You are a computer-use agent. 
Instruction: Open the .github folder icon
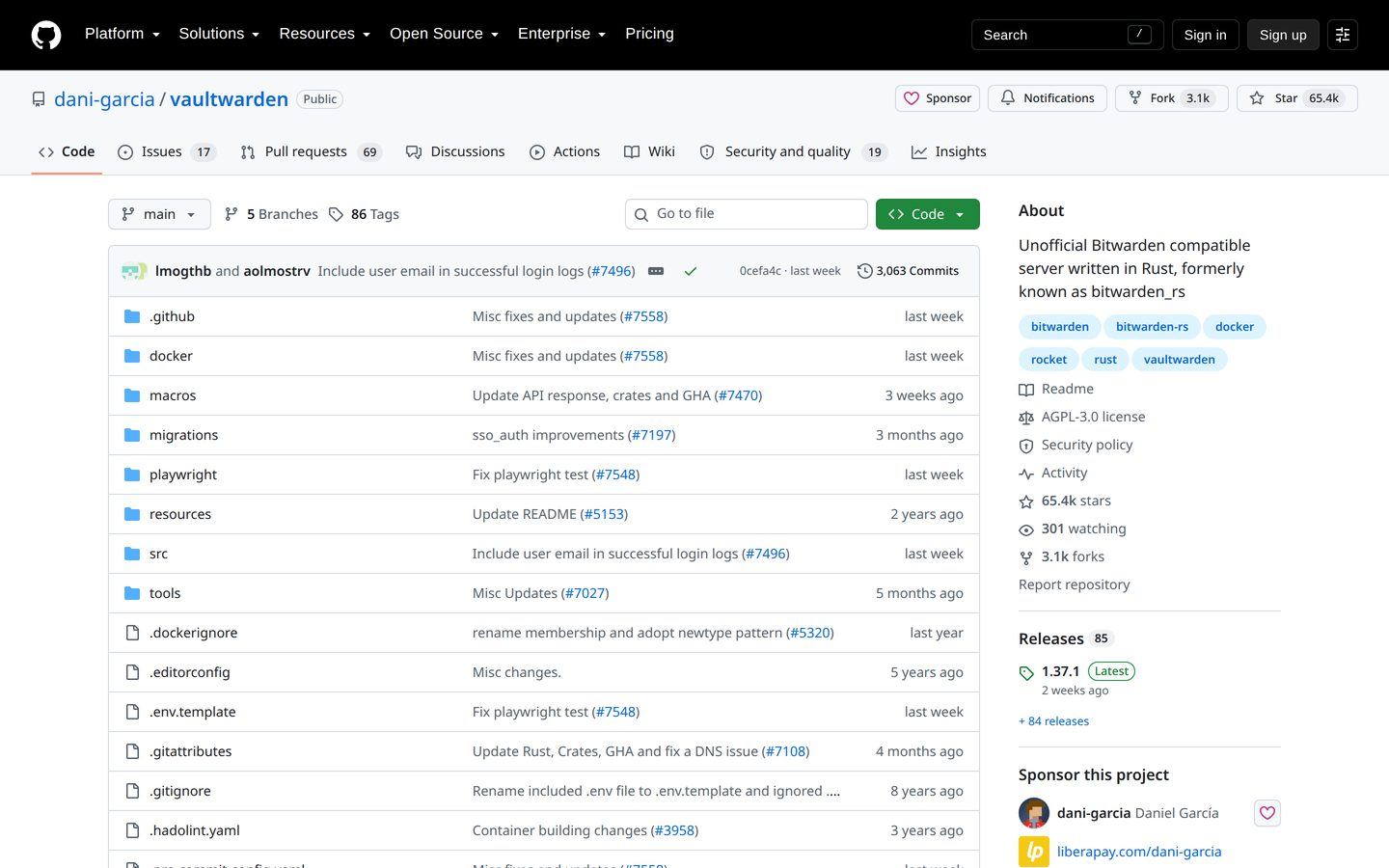132,316
